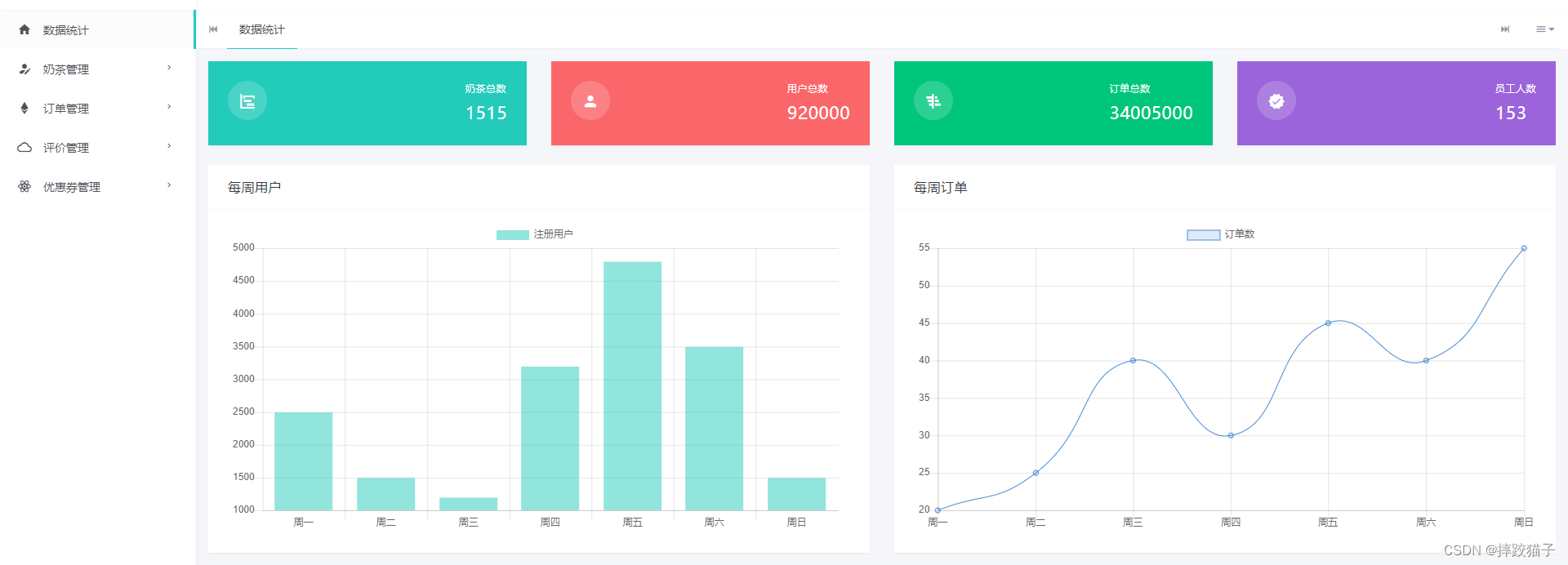Click the home icon beside 数据统计

click(24, 29)
